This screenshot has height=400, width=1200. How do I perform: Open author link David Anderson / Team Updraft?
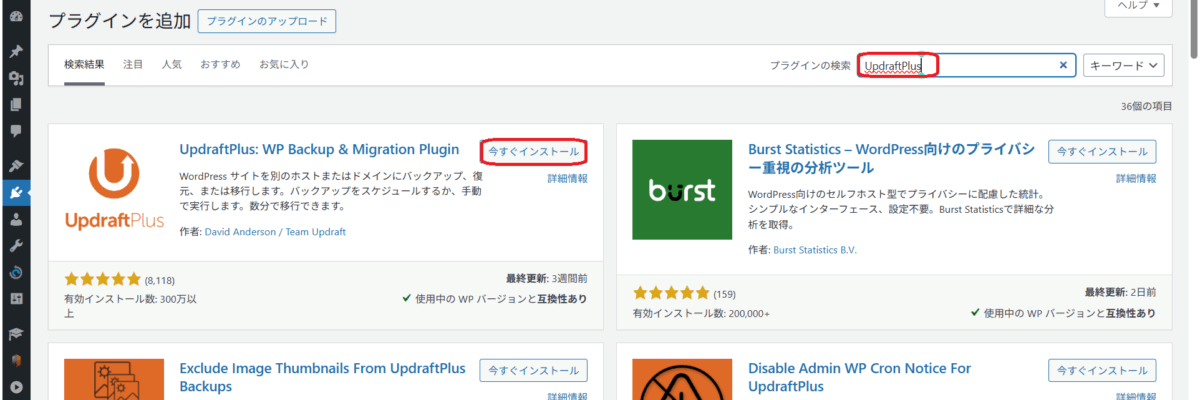[275, 231]
